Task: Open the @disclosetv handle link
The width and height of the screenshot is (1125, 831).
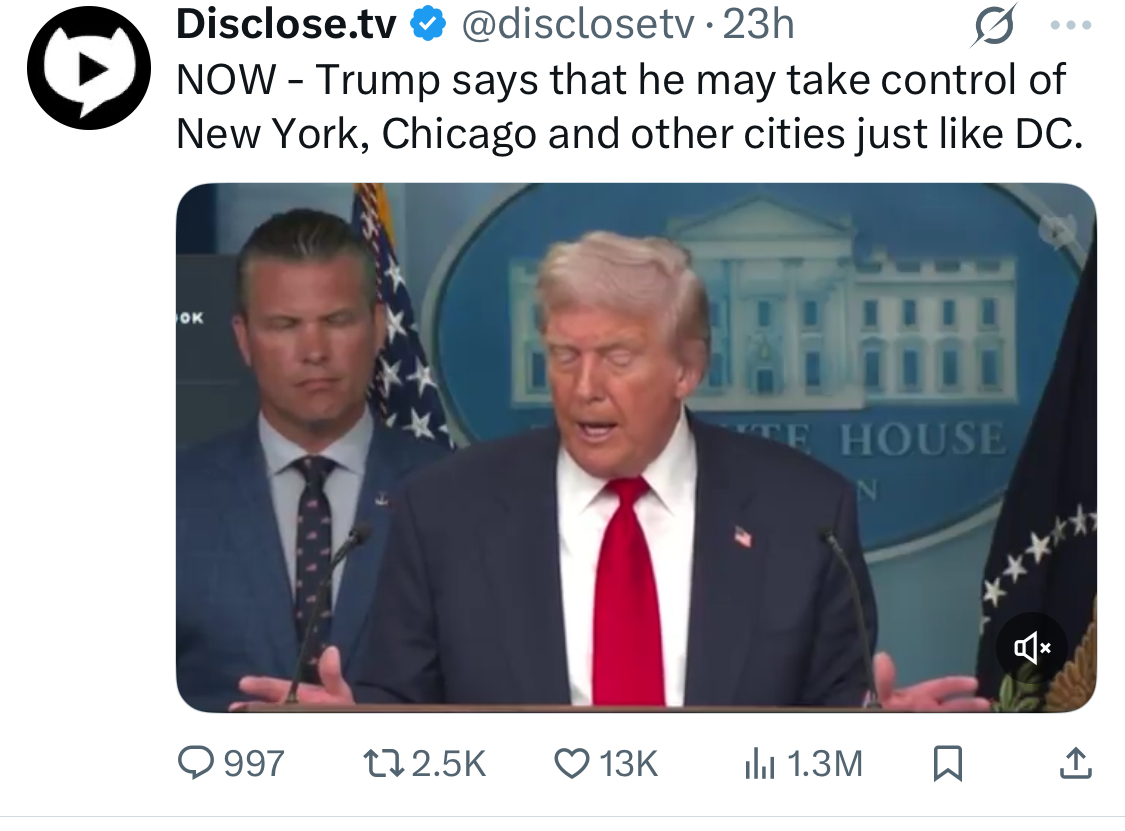Action: tap(578, 24)
